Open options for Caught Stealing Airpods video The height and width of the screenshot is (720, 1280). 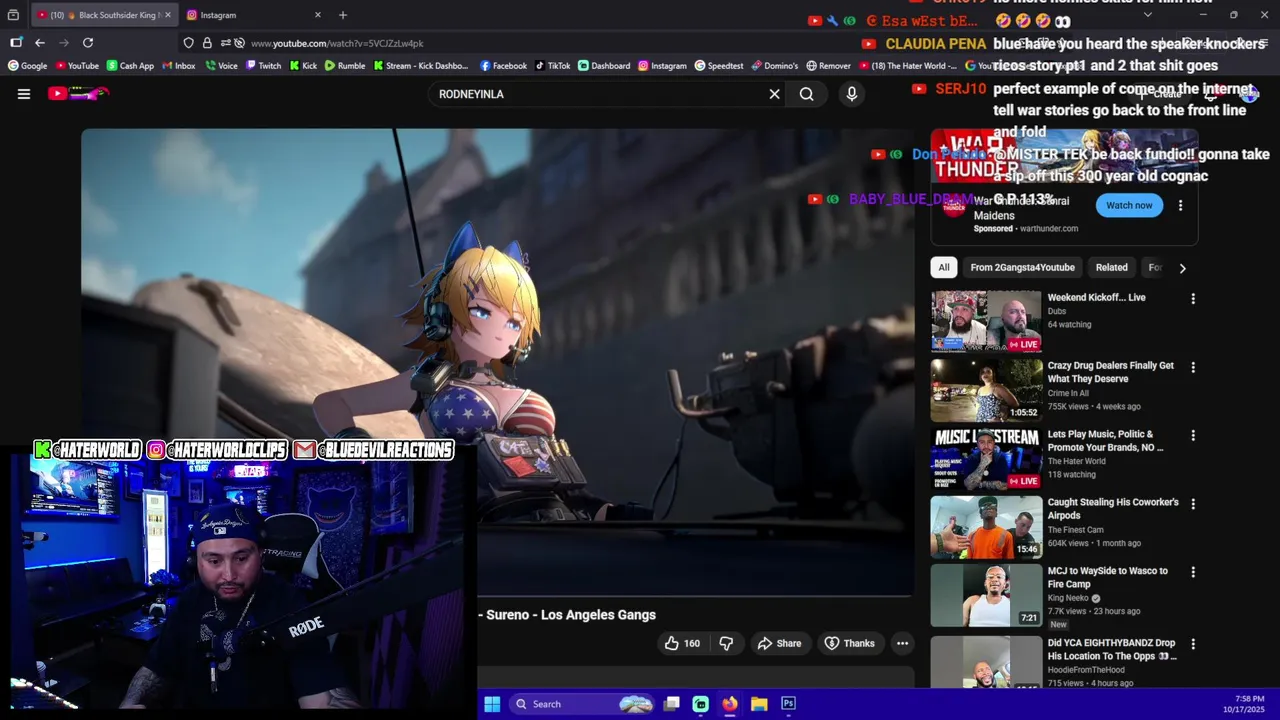tap(1192, 504)
